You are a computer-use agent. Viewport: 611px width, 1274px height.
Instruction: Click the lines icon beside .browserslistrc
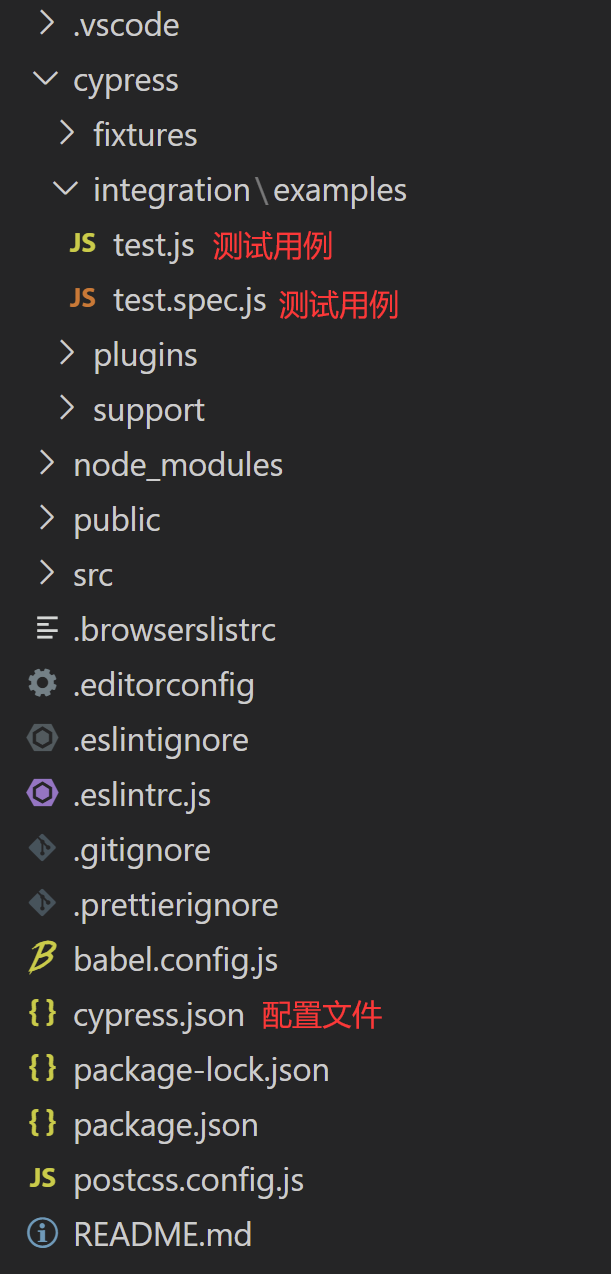pyautogui.click(x=45, y=628)
